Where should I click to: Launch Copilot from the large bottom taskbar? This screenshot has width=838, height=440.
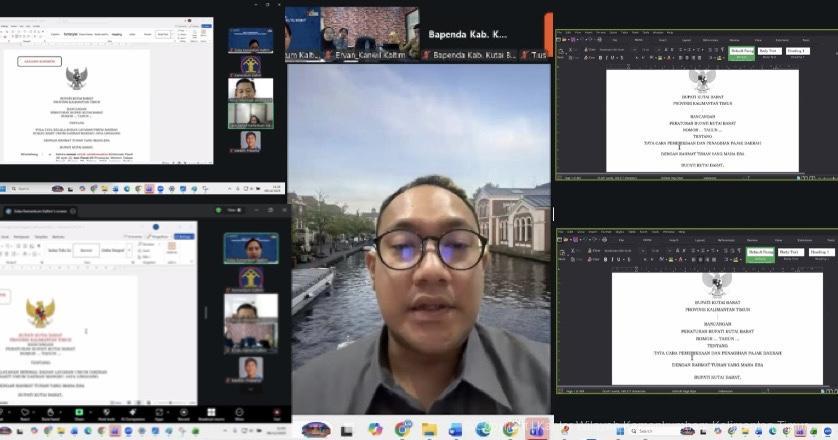coord(375,429)
